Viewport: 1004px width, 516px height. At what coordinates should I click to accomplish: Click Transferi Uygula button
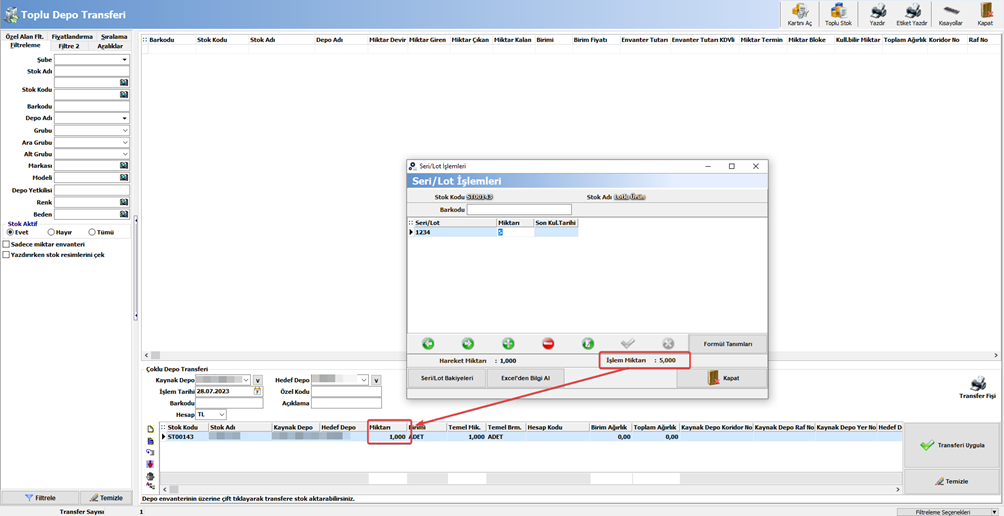(x=951, y=445)
